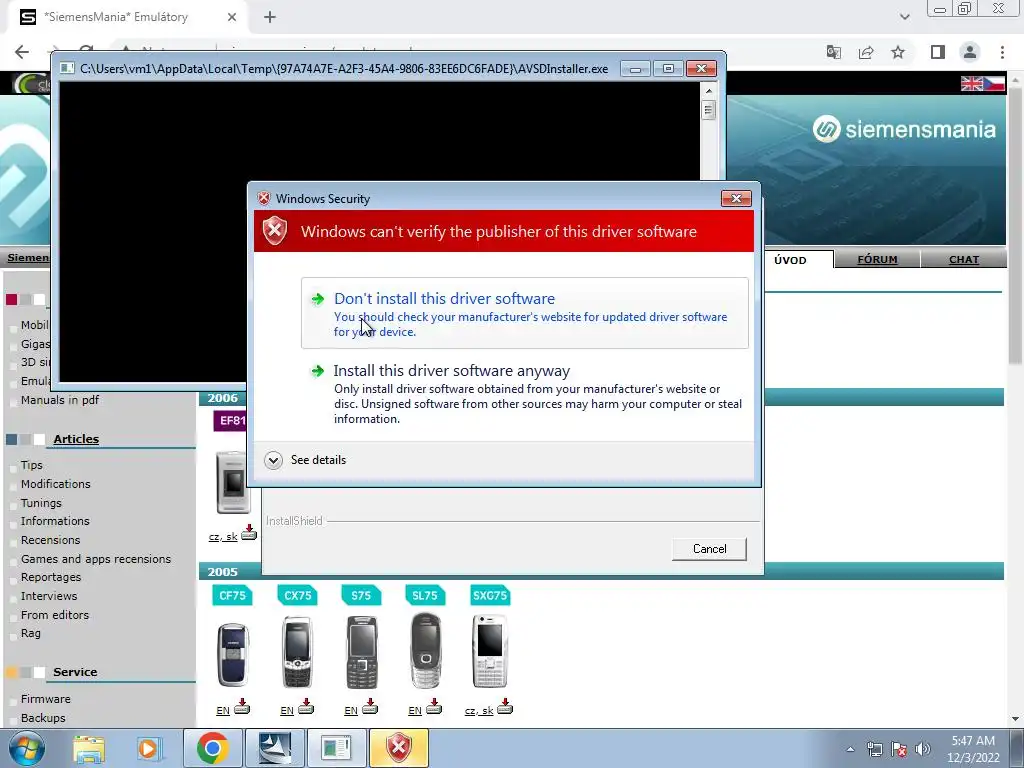The image size is (1024, 768).
Task: Download SXG75 emulator cz, sk icon
Action: (x=505, y=707)
